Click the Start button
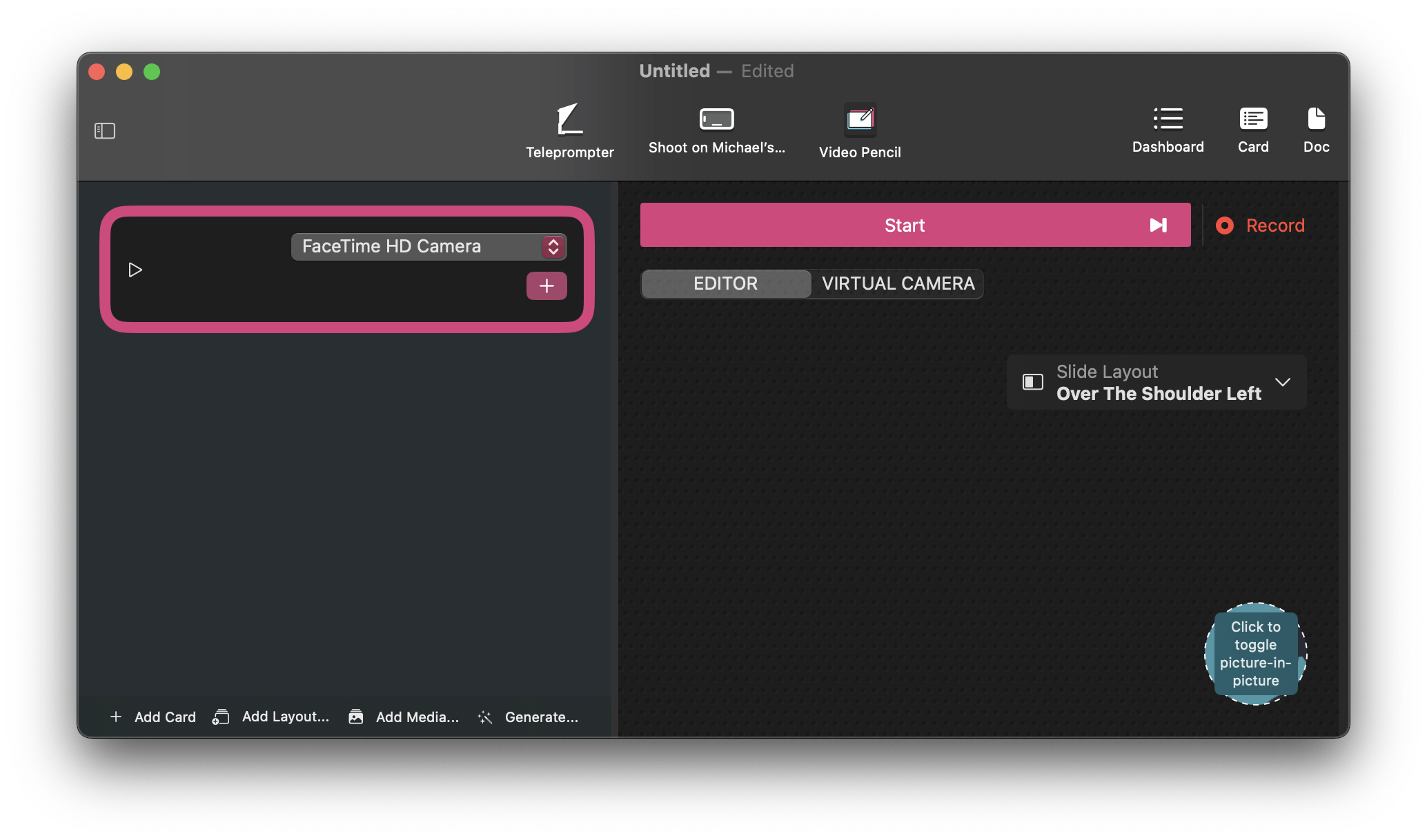Image resolution: width=1427 pixels, height=840 pixels. coord(904,225)
